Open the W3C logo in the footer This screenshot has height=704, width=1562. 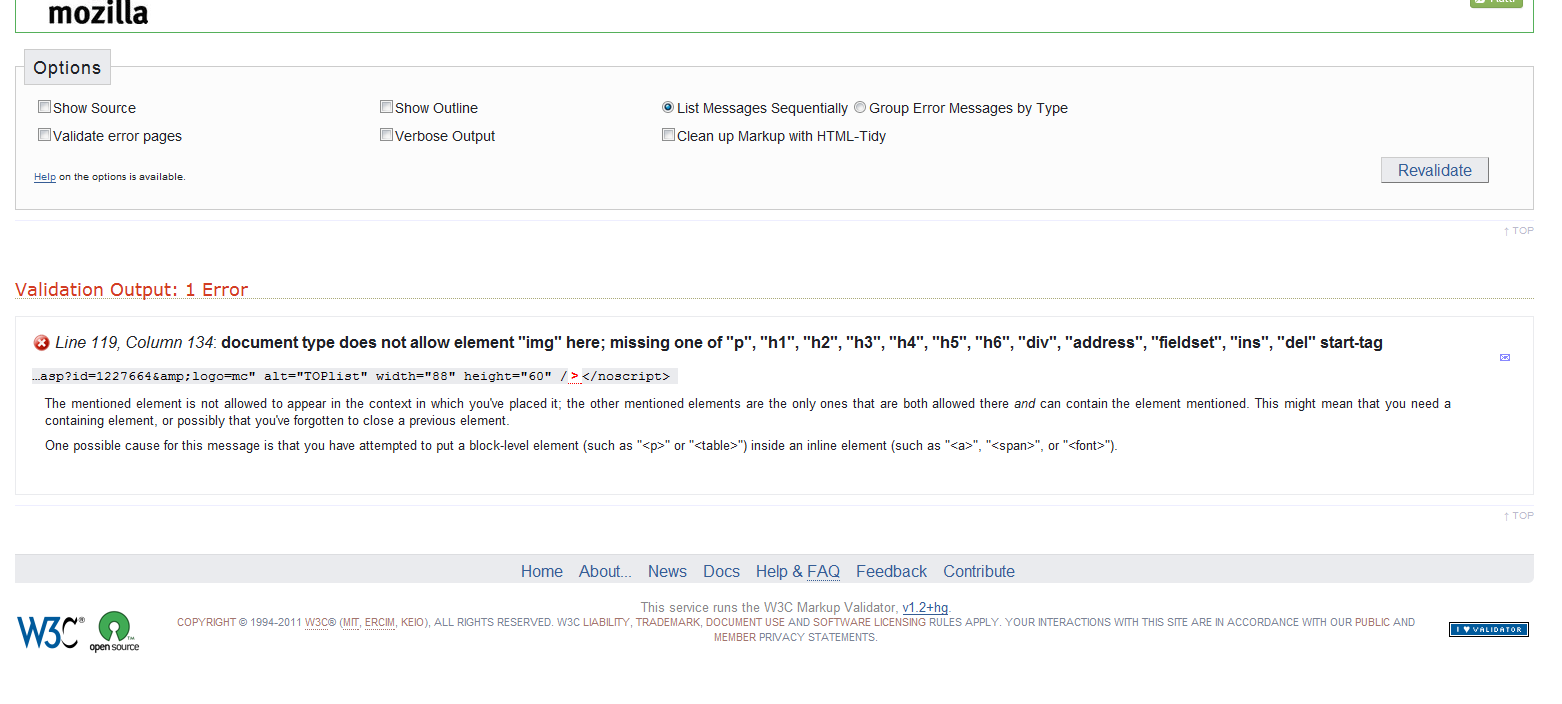point(50,631)
